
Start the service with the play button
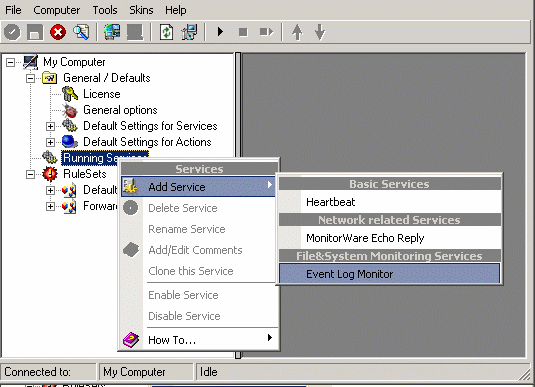220,32
